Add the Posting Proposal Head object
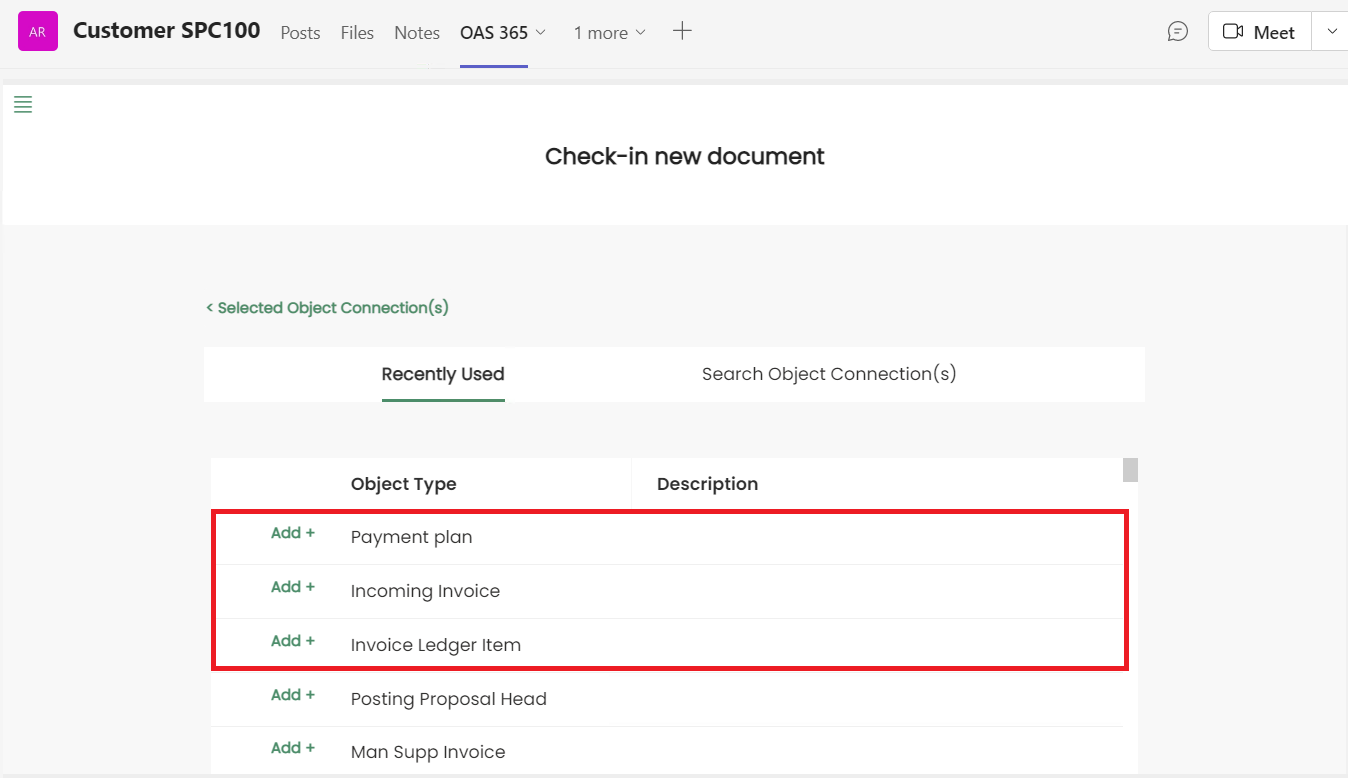The image size is (1348, 778). pyautogui.click(x=293, y=695)
